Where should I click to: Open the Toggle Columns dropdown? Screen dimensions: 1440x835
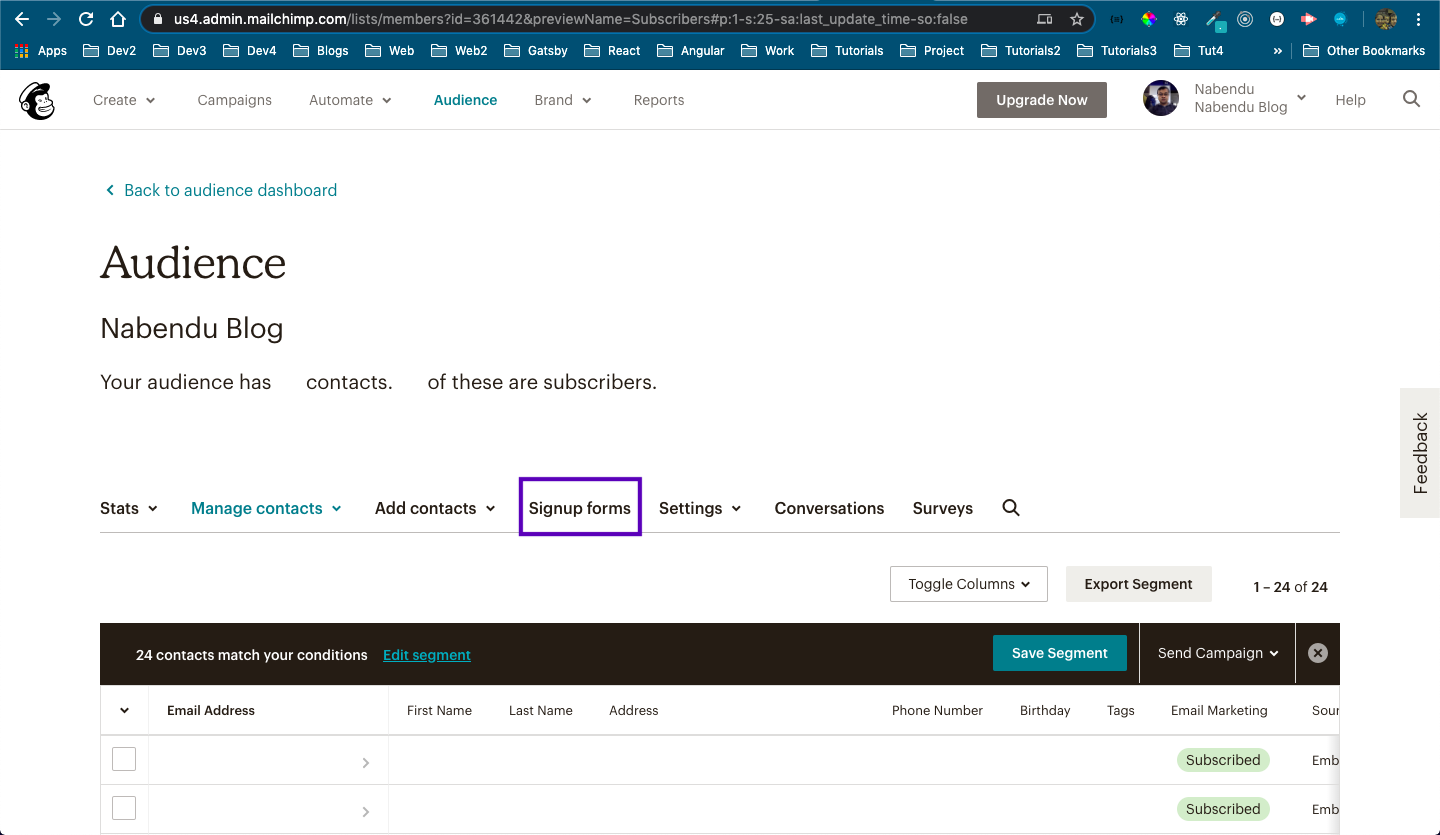(969, 584)
